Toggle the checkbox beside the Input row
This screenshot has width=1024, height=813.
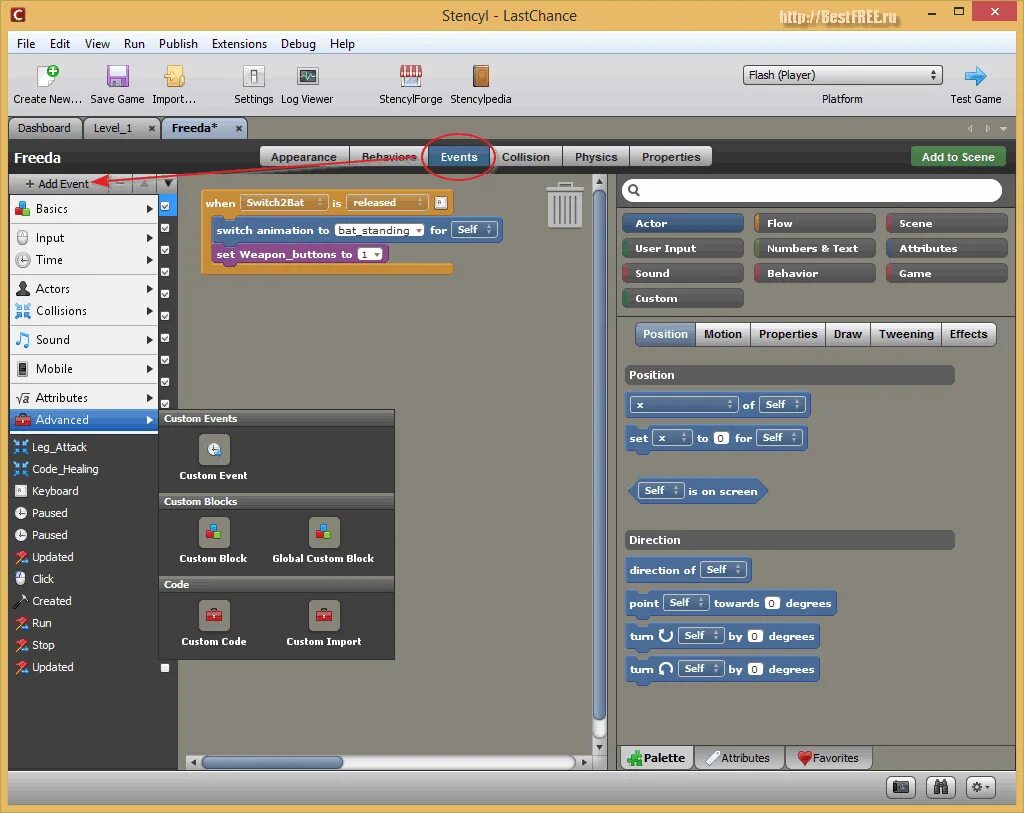(x=165, y=228)
